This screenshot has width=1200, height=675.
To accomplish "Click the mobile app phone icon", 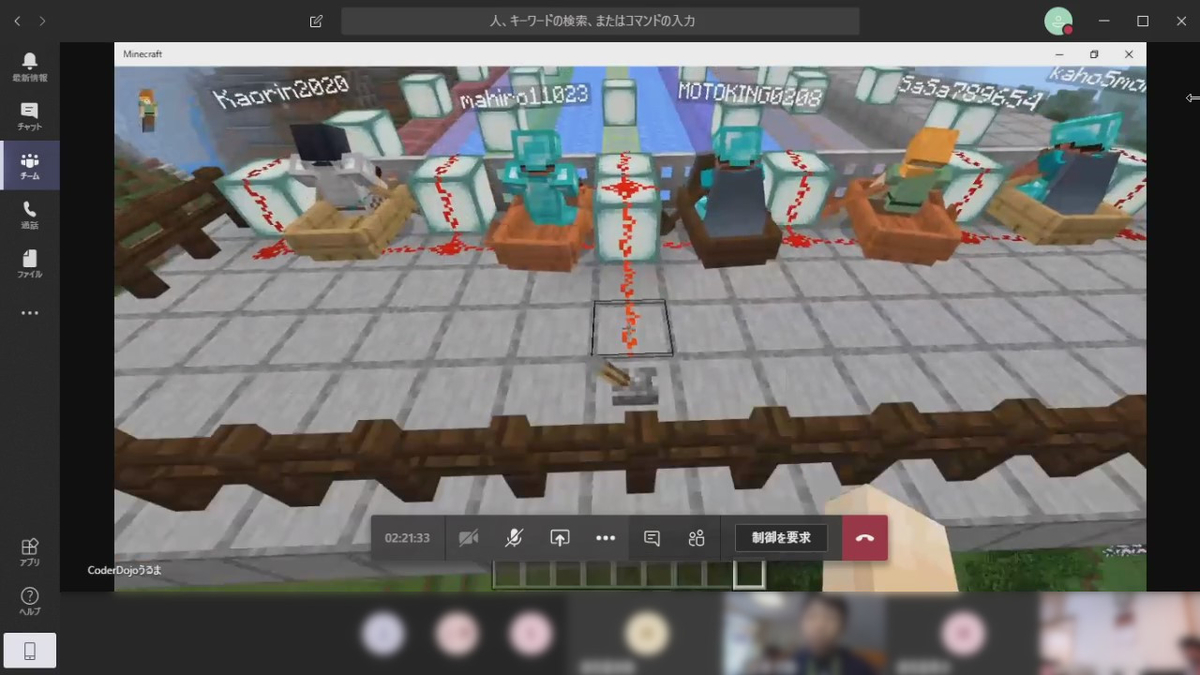I will coord(29,651).
